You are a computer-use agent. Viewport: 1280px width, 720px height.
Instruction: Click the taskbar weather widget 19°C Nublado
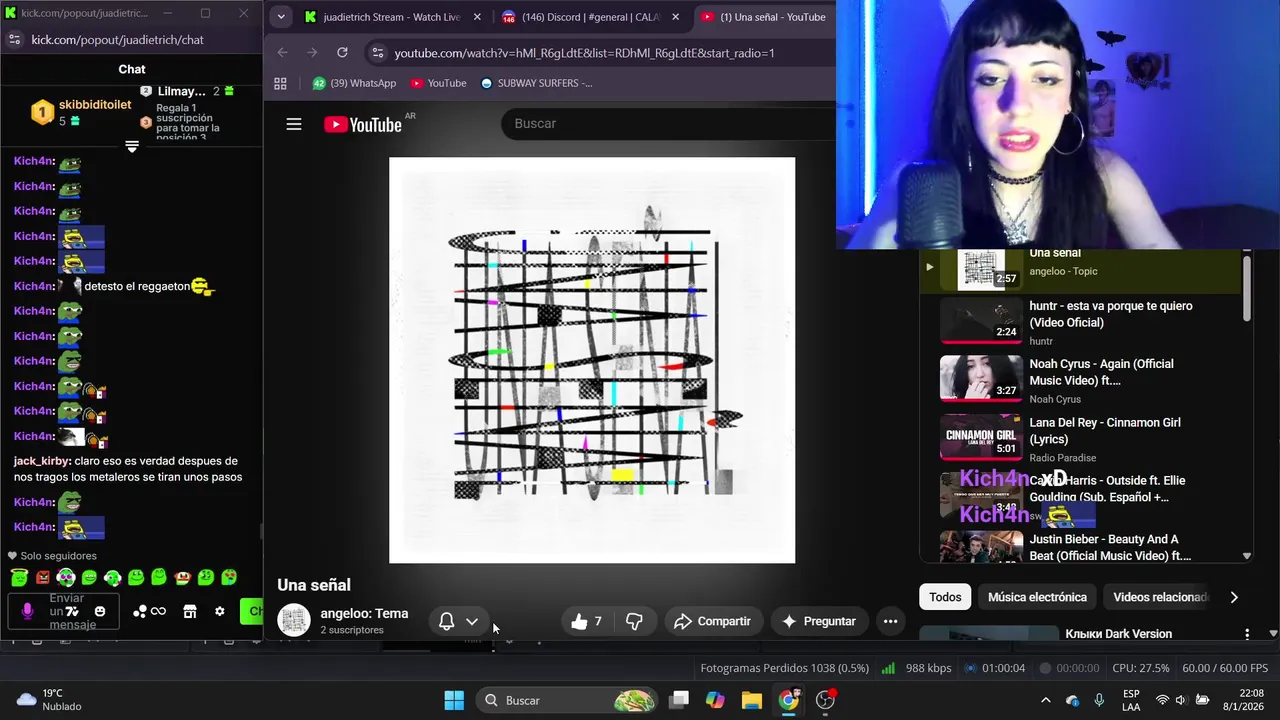pyautogui.click(x=50, y=699)
